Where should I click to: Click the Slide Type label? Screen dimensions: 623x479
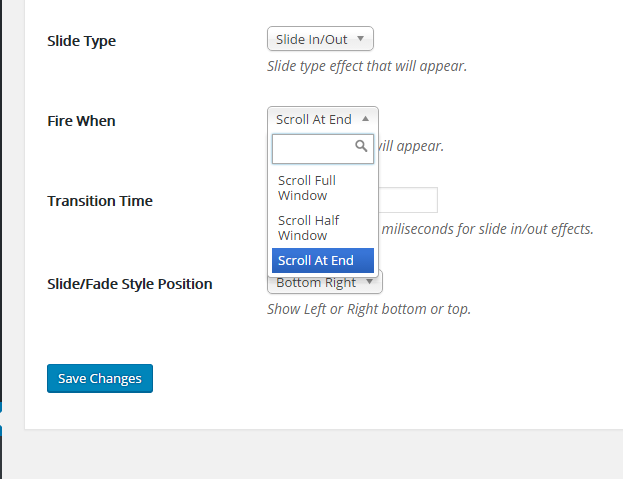(81, 41)
